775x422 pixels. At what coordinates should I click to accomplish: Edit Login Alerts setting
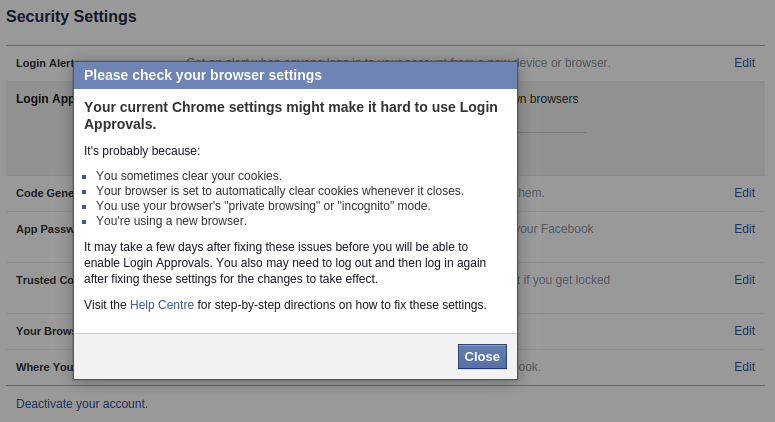(744, 63)
